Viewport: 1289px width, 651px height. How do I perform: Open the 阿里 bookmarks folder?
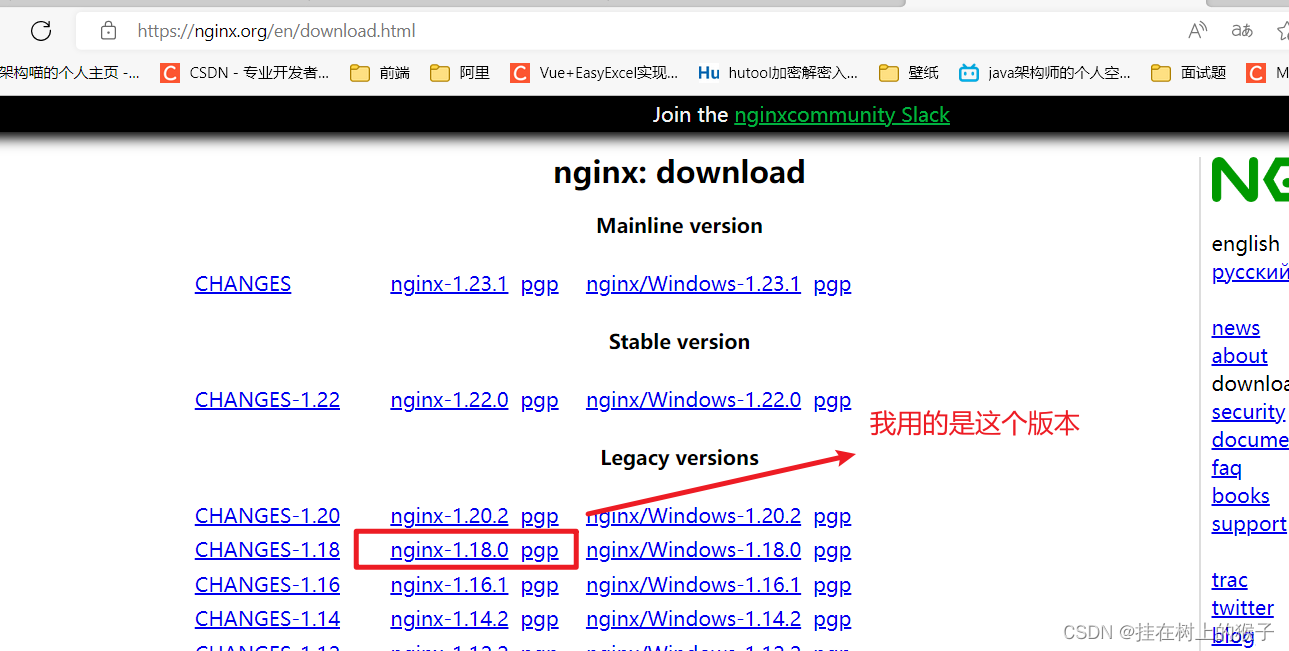pos(460,73)
